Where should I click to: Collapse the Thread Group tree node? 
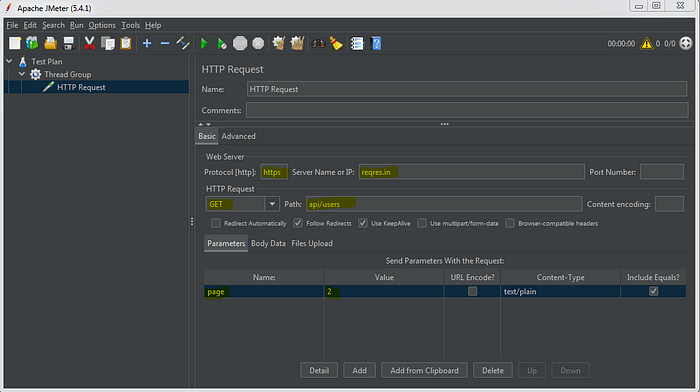tap(22, 74)
